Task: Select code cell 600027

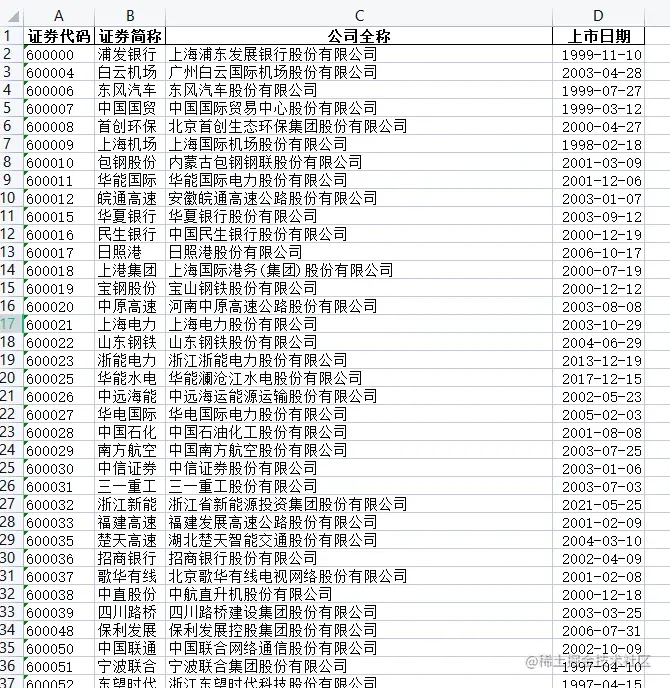Action: [59, 414]
